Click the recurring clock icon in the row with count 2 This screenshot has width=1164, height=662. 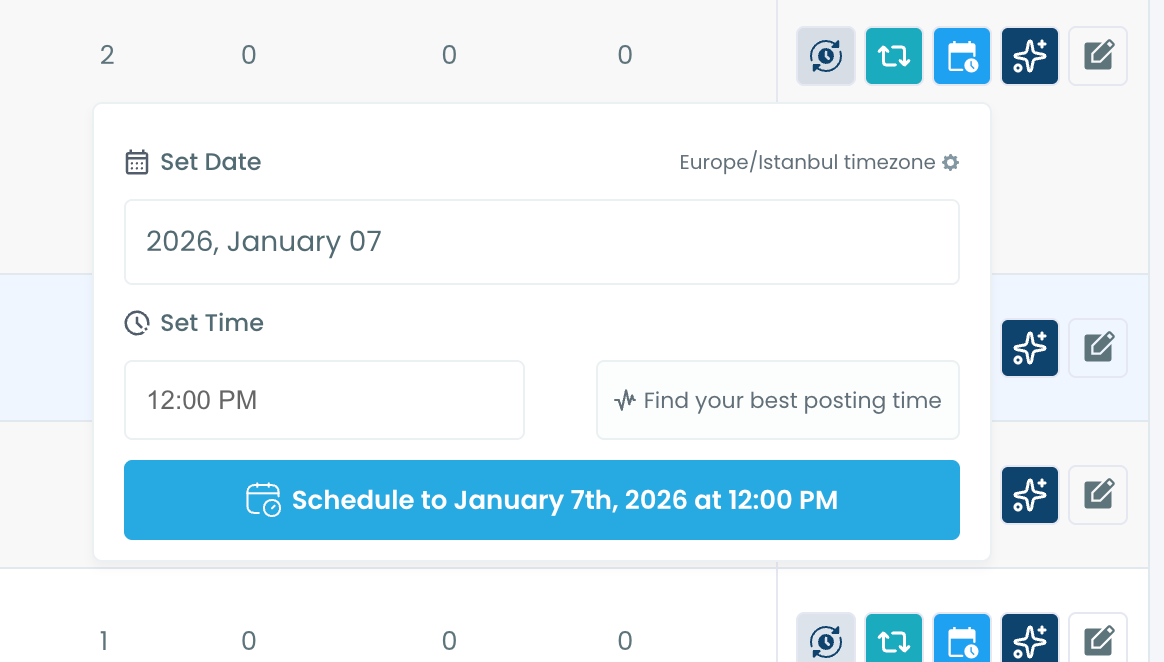(826, 56)
